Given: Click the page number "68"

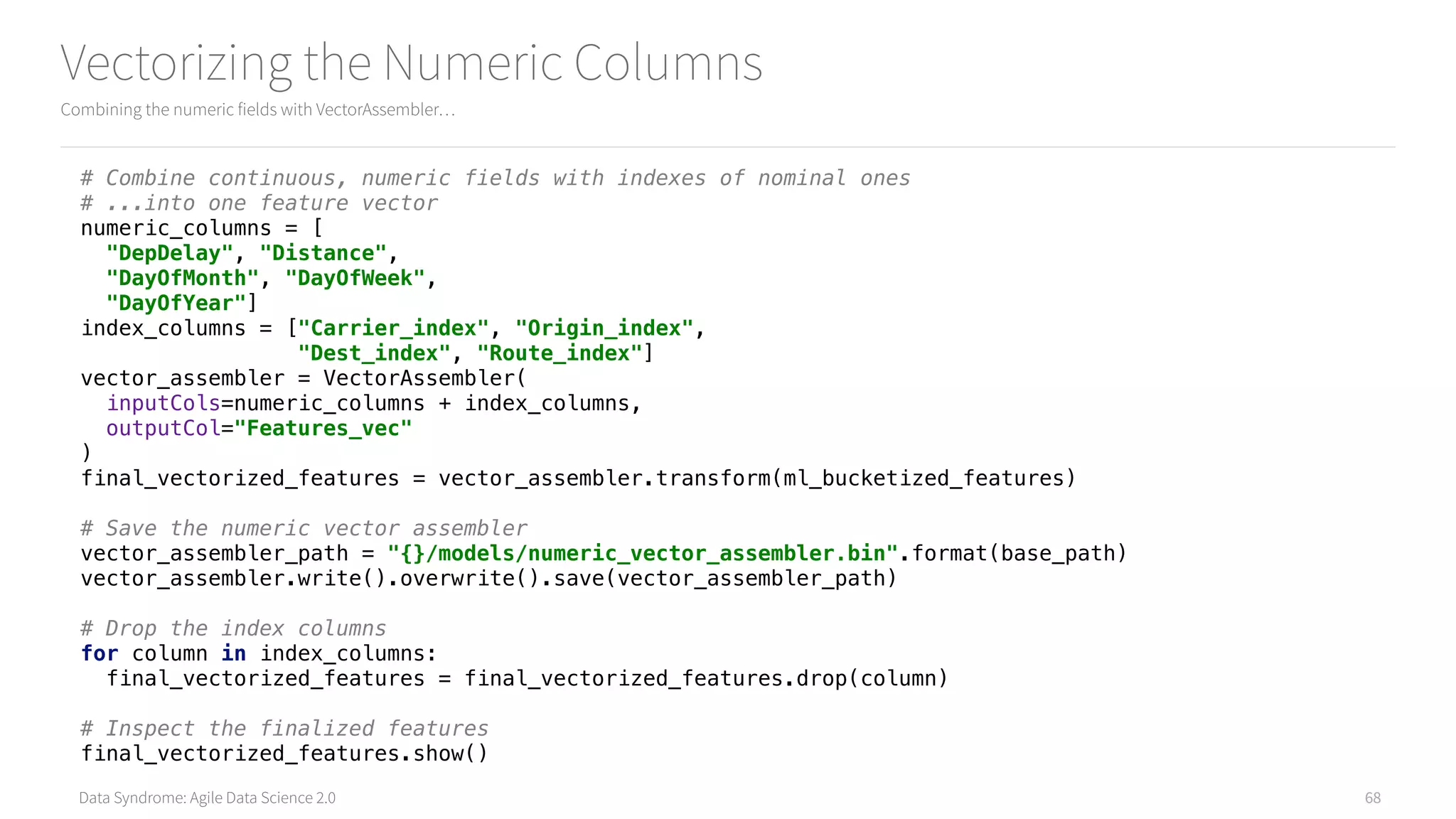Looking at the screenshot, I should coord(1373,798).
